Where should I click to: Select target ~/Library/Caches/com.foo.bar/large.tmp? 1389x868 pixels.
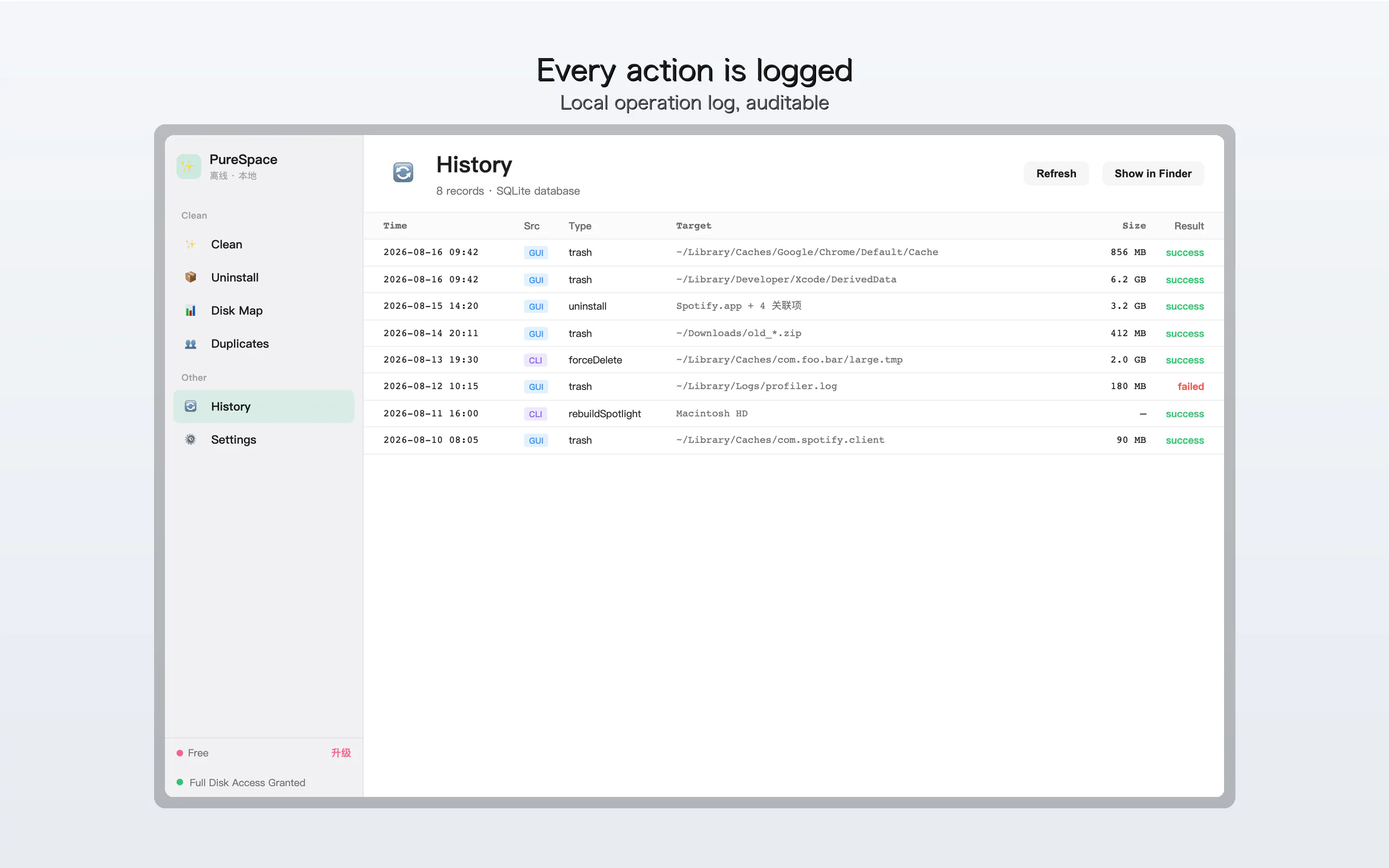[789, 360]
